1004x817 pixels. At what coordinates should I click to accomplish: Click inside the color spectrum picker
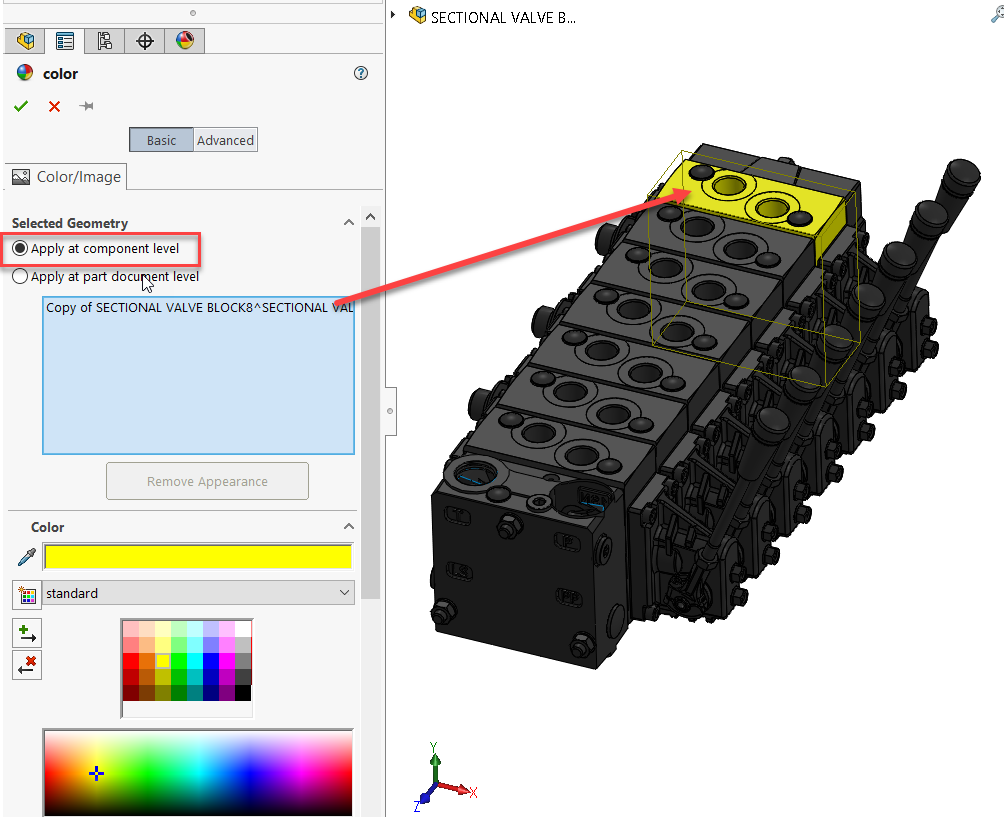pyautogui.click(x=198, y=773)
